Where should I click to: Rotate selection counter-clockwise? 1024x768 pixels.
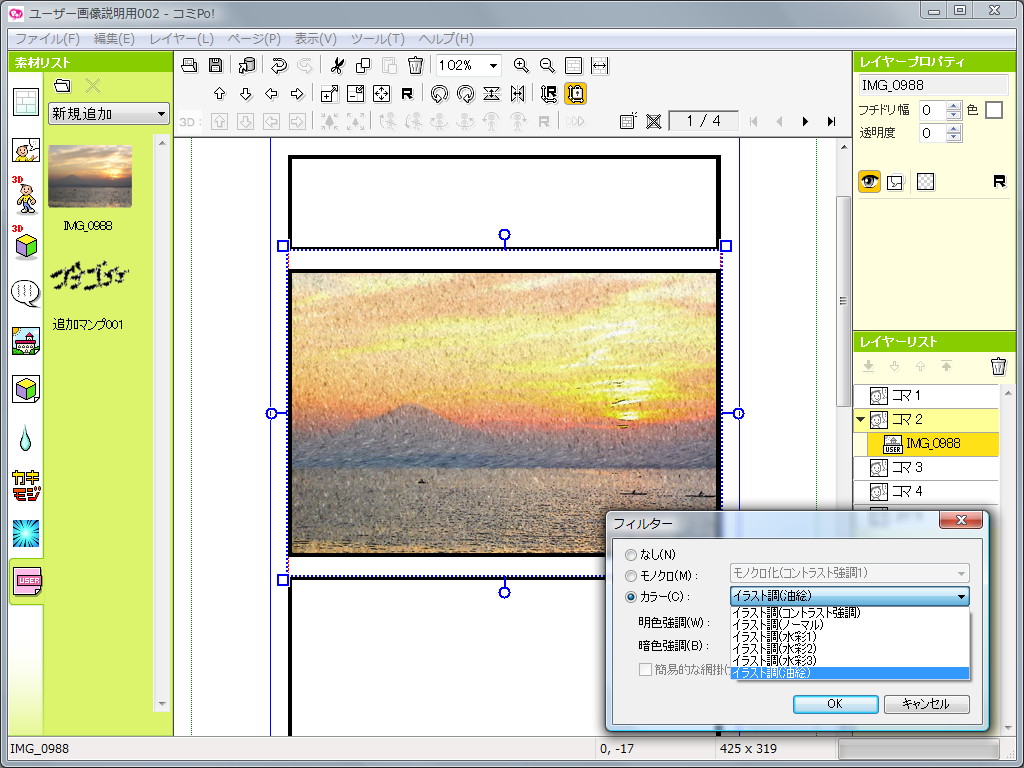tap(440, 93)
